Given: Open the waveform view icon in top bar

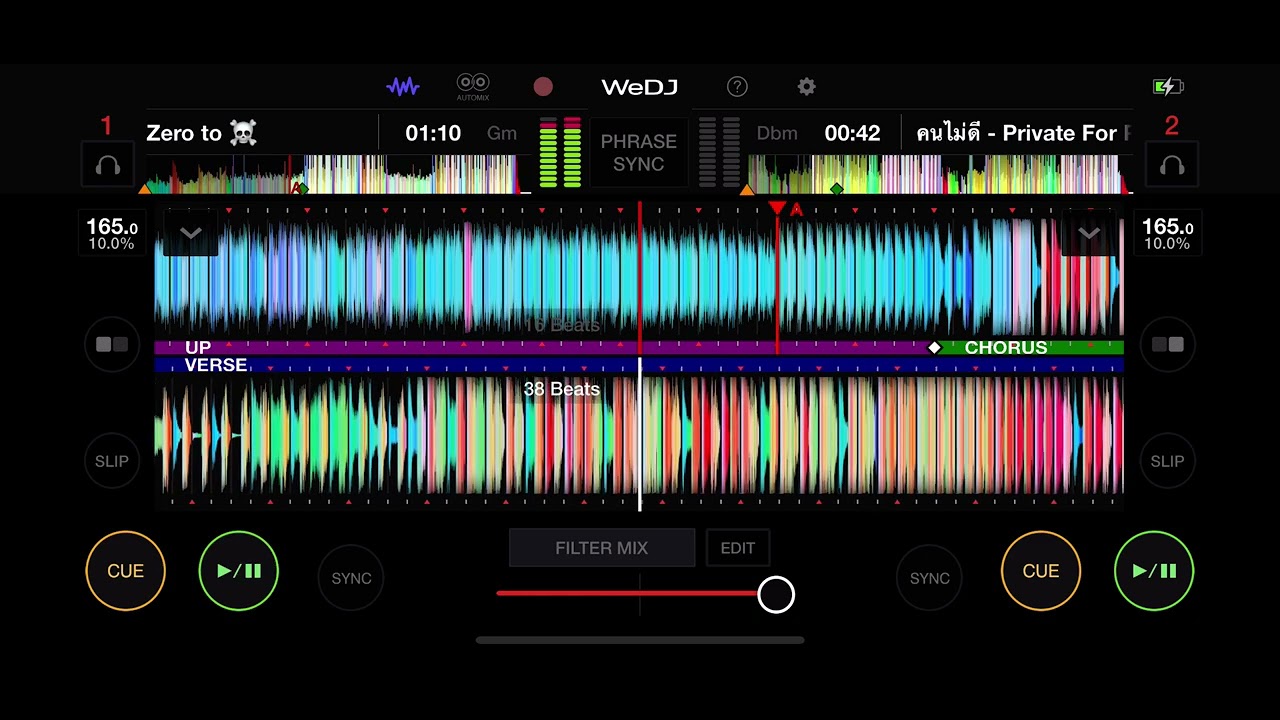Looking at the screenshot, I should point(403,87).
